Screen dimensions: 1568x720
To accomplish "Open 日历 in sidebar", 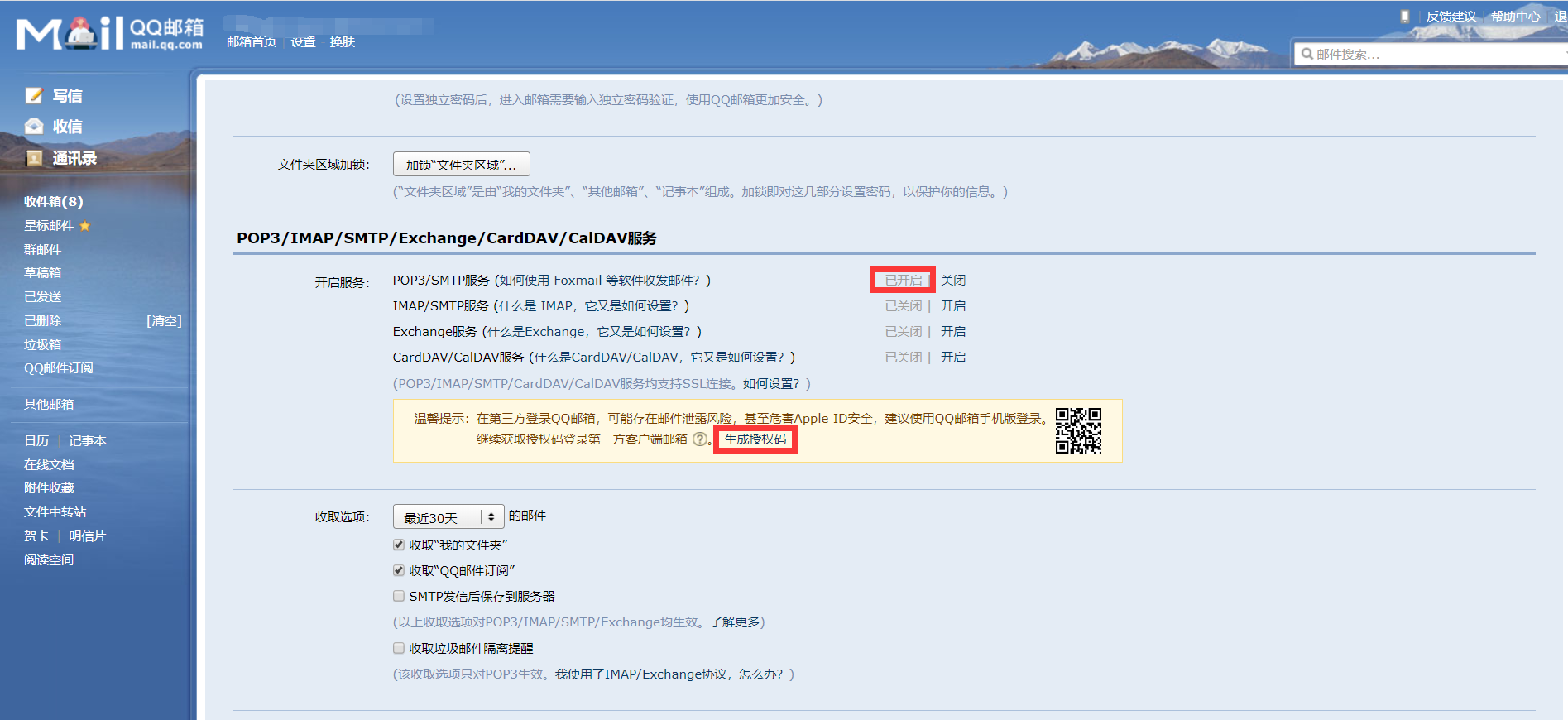I will [36, 441].
